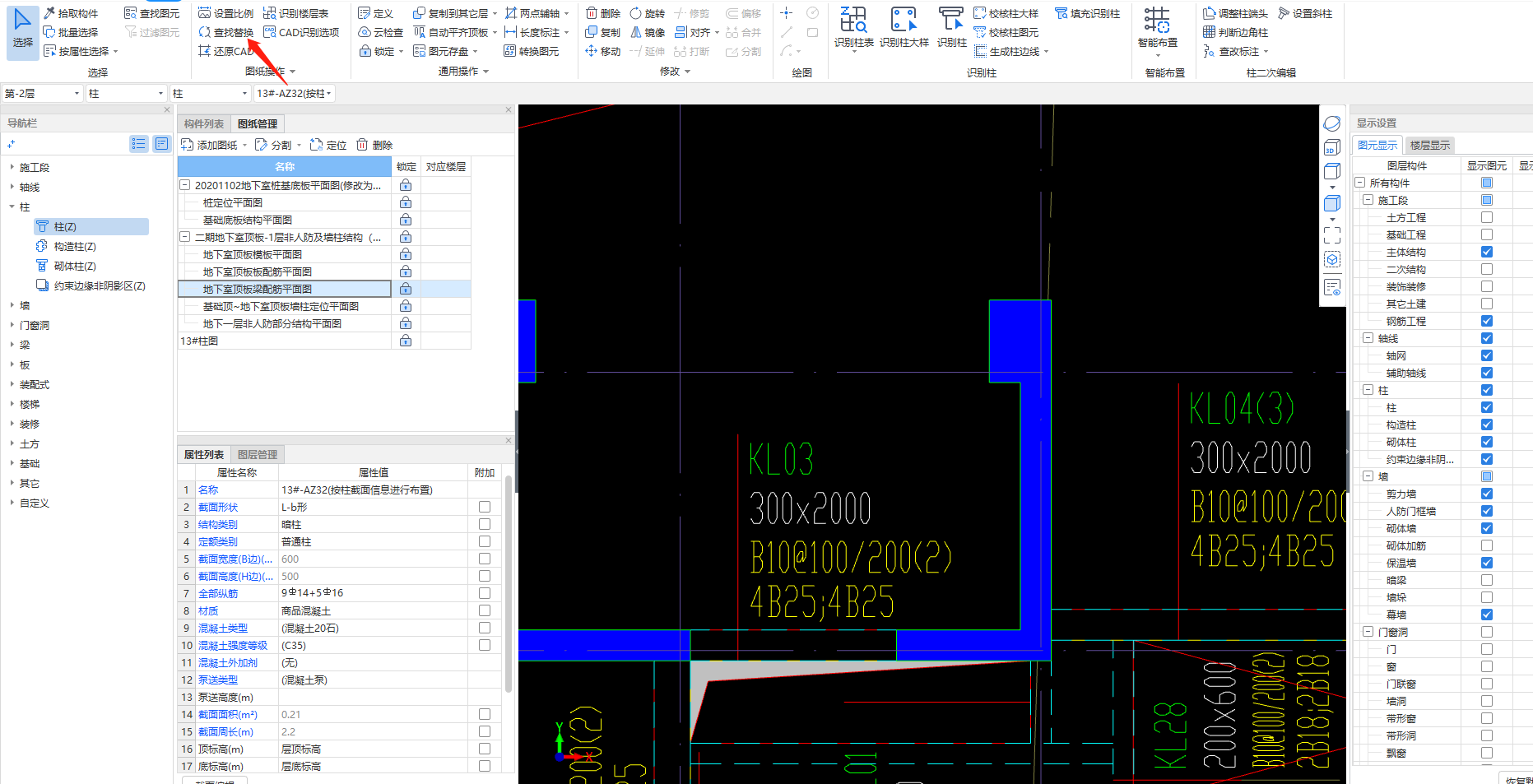Switch to 图纸管理 tab
This screenshot has width=1533, height=784.
258,124
